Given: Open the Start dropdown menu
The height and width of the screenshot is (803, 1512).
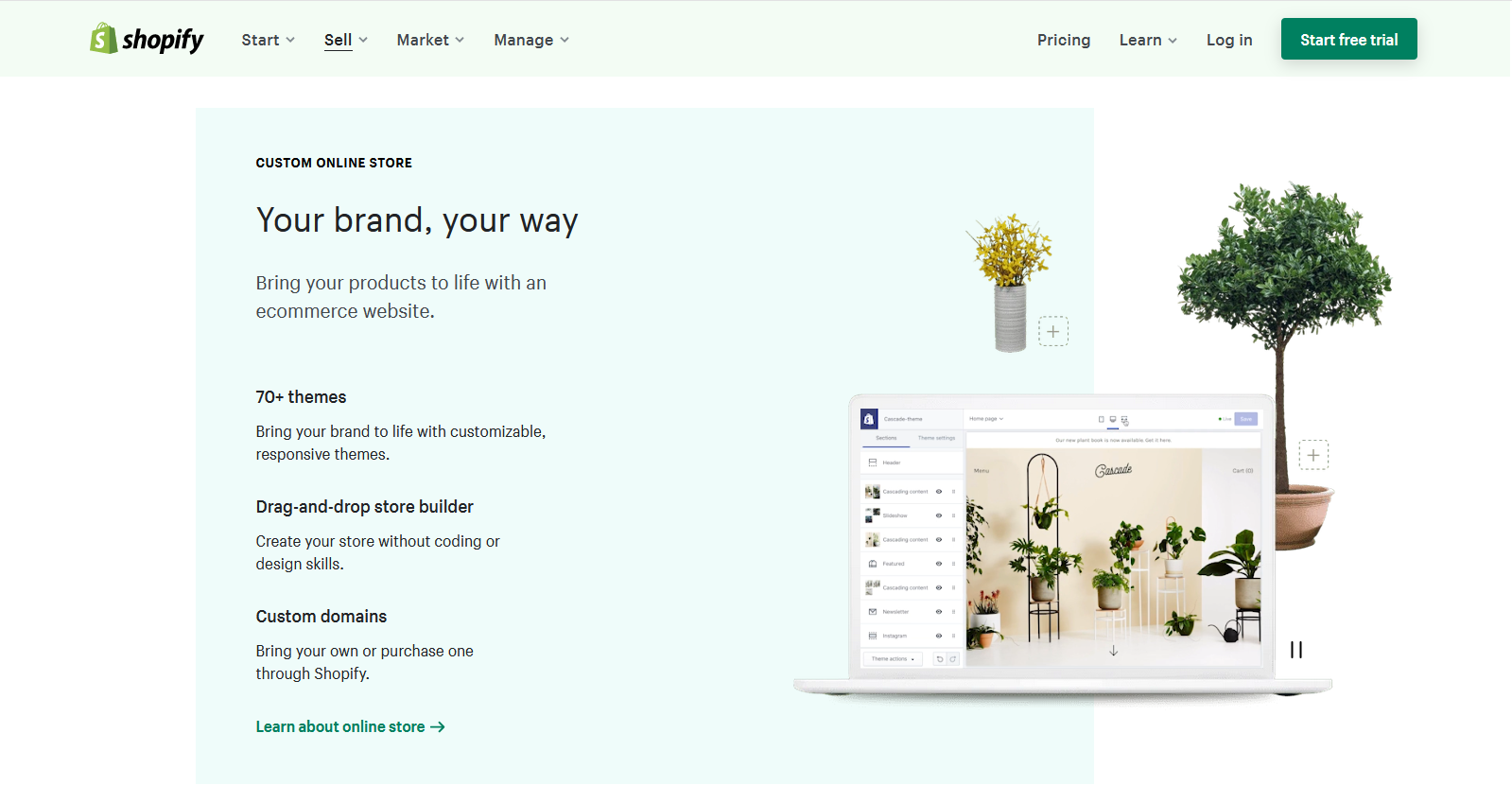Looking at the screenshot, I should (x=269, y=40).
